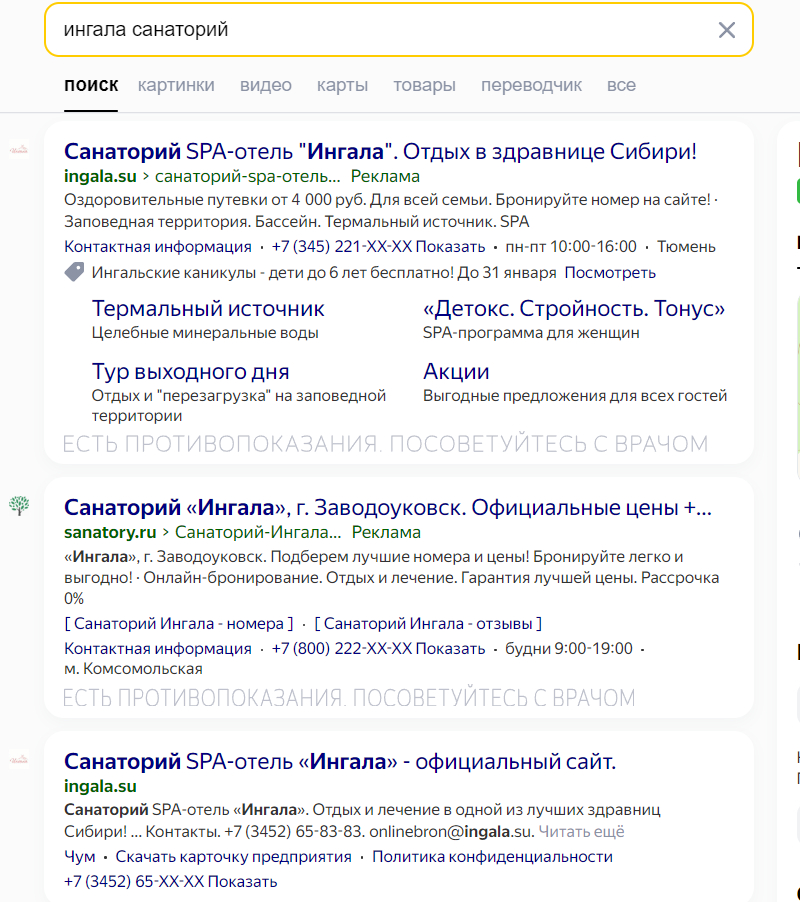Open the 'переводчик' tab
800x902 pixels.
point(531,85)
